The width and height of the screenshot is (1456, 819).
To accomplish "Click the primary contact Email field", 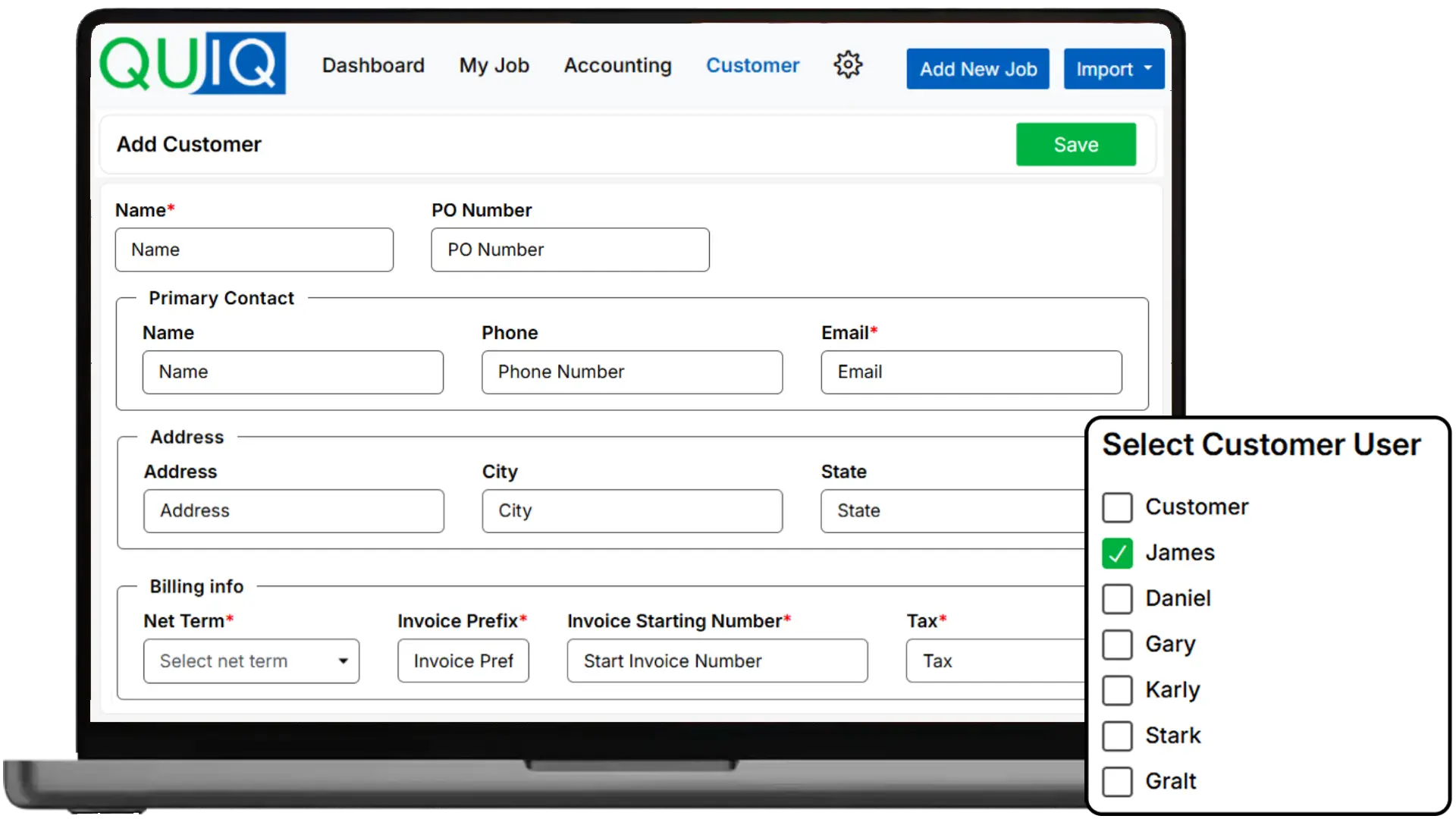I will (971, 372).
